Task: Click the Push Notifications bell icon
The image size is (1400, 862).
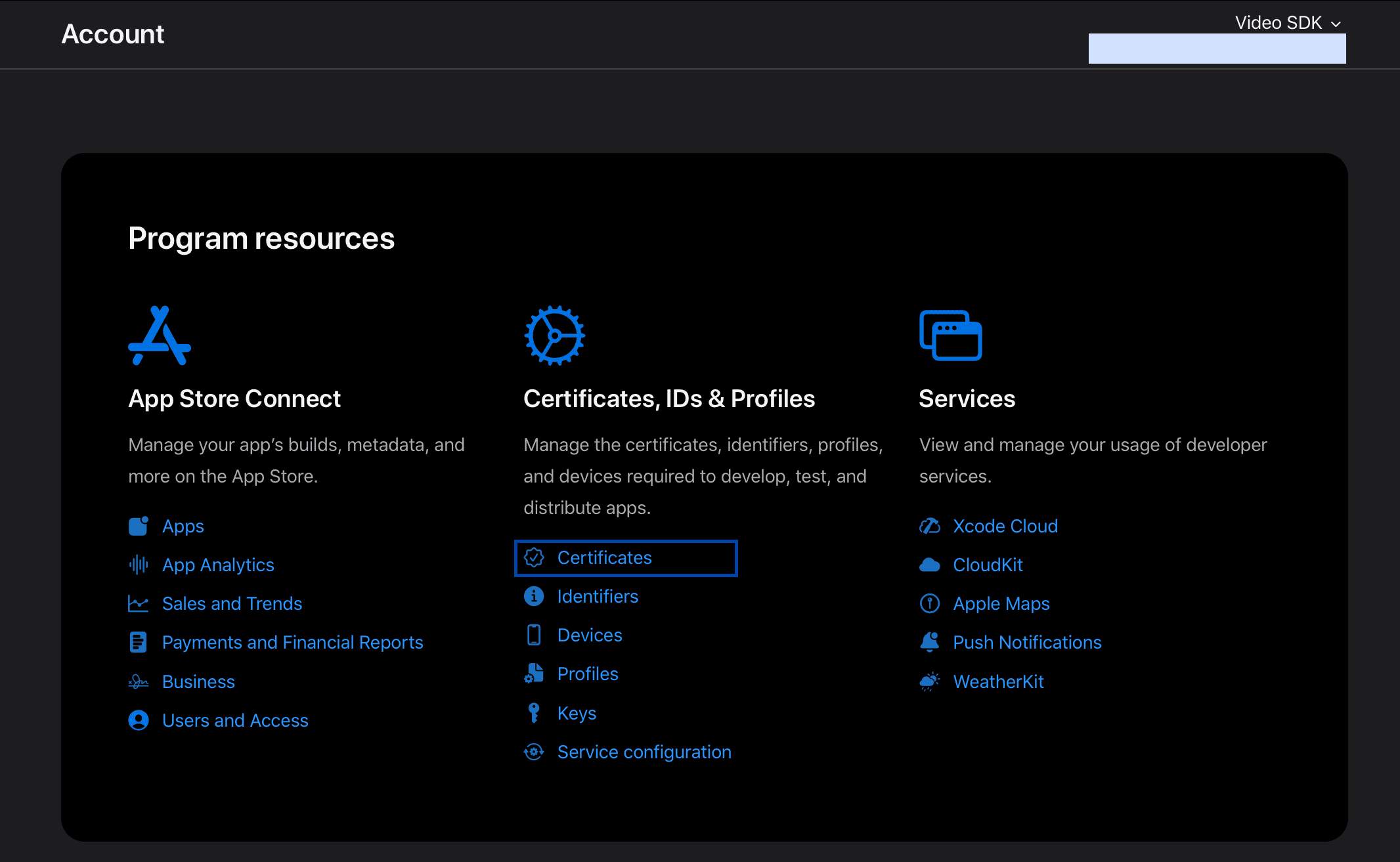Action: pyautogui.click(x=930, y=642)
